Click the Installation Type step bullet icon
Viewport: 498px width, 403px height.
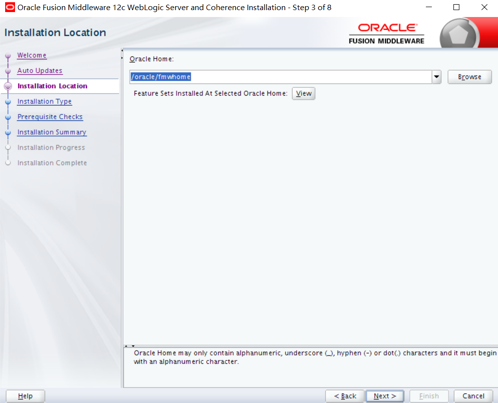point(8,102)
